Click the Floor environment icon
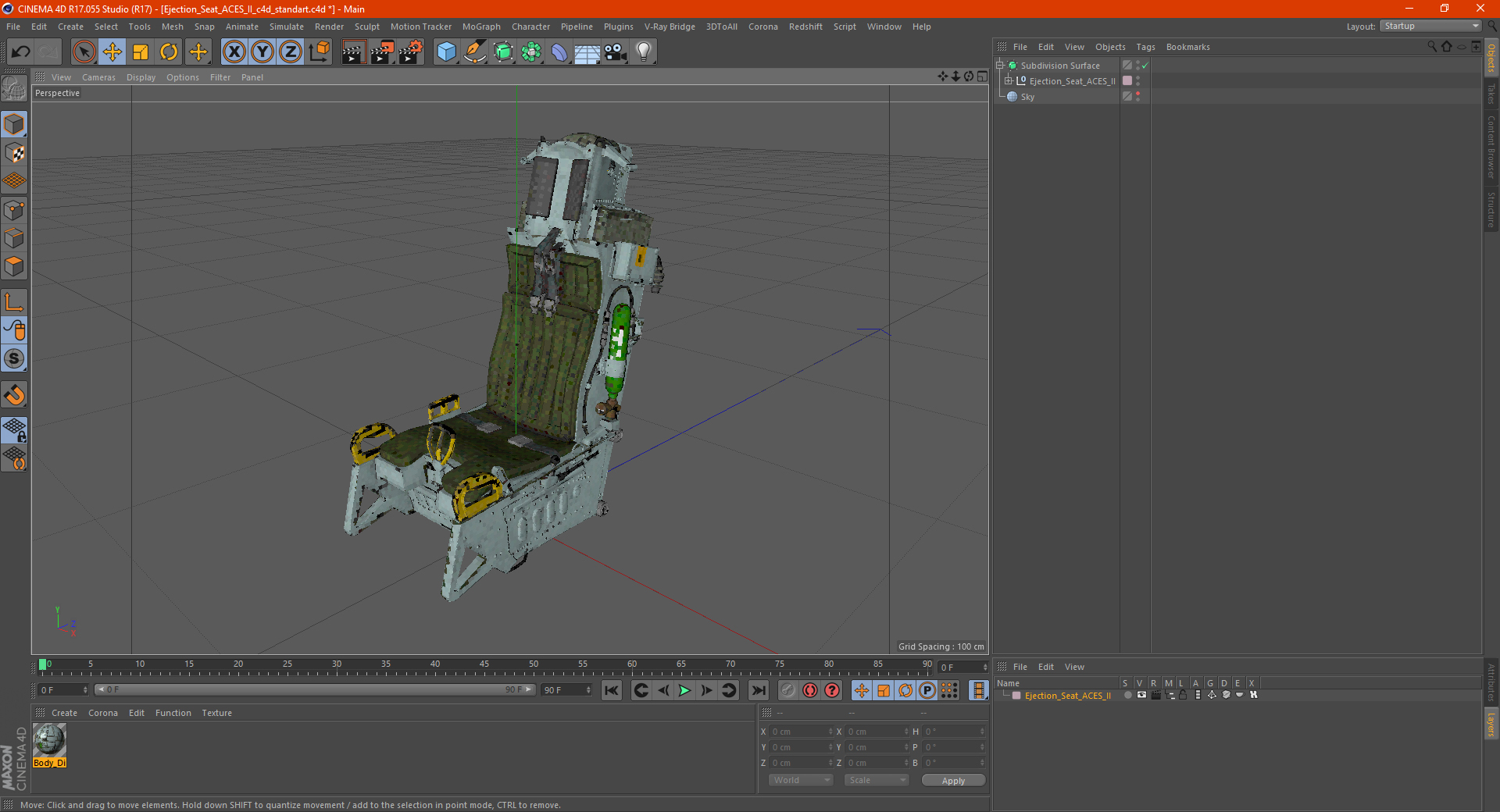Viewport: 1500px width, 812px height. [x=587, y=52]
